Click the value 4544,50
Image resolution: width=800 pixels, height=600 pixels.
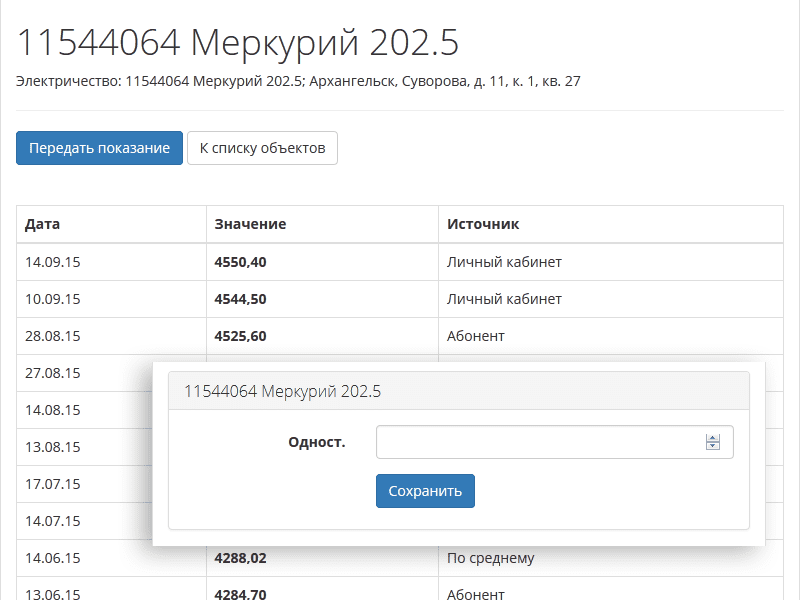240,299
